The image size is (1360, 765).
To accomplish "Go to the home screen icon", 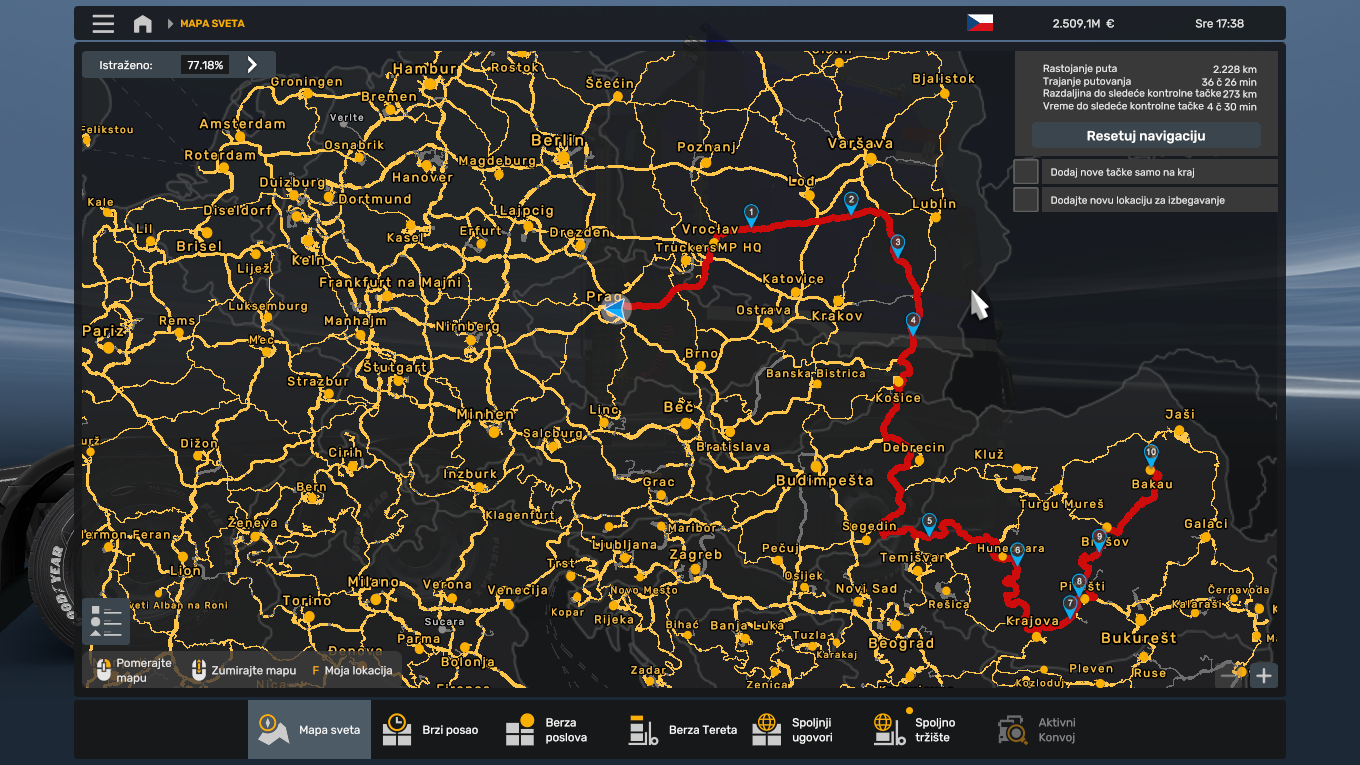I will pyautogui.click(x=143, y=23).
